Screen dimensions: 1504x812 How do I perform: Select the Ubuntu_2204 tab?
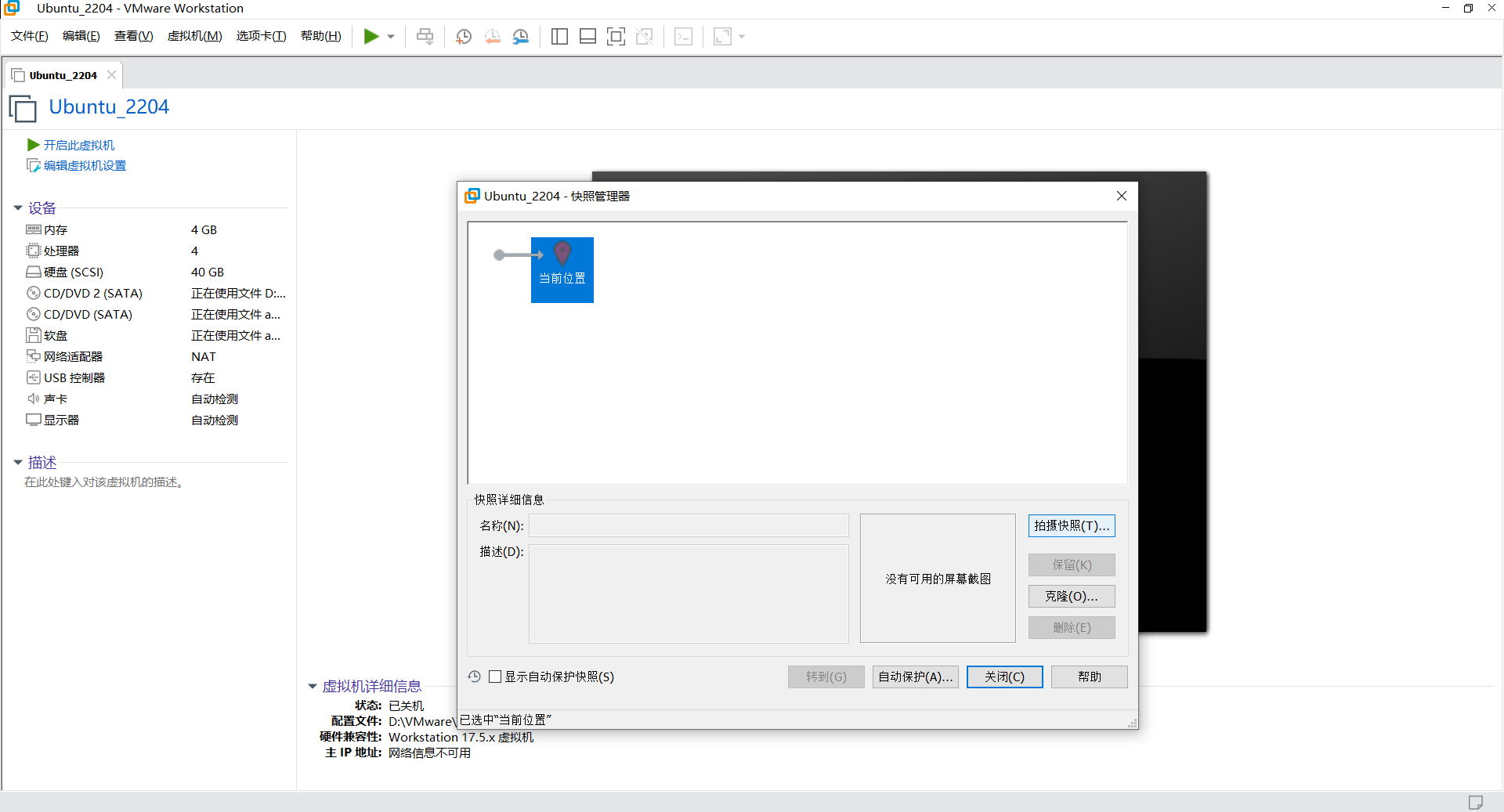point(63,75)
